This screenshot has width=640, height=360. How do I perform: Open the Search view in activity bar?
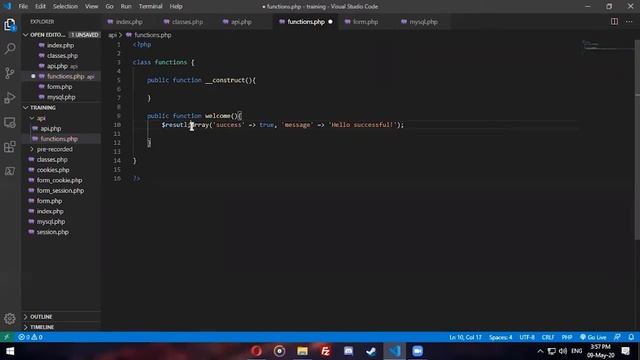[x=10, y=49]
